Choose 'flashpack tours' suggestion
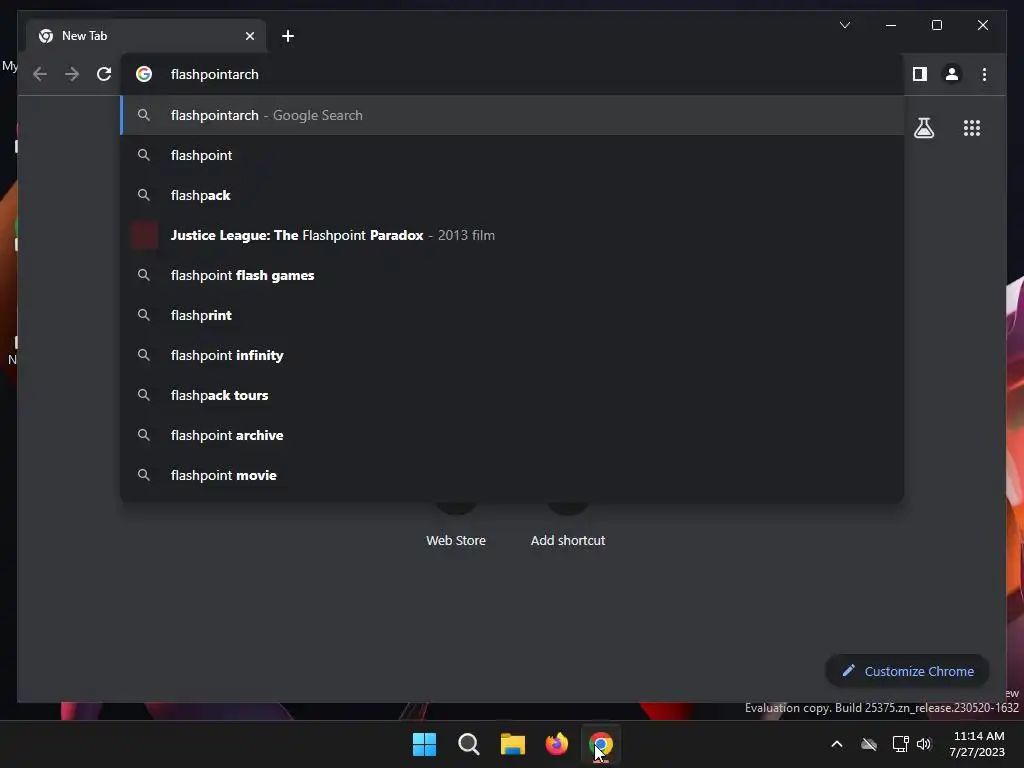 click(512, 395)
